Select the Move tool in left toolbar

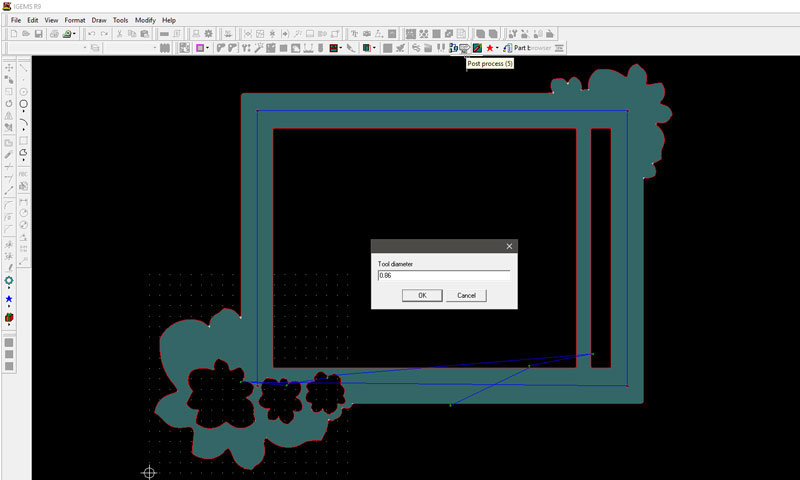(9, 67)
